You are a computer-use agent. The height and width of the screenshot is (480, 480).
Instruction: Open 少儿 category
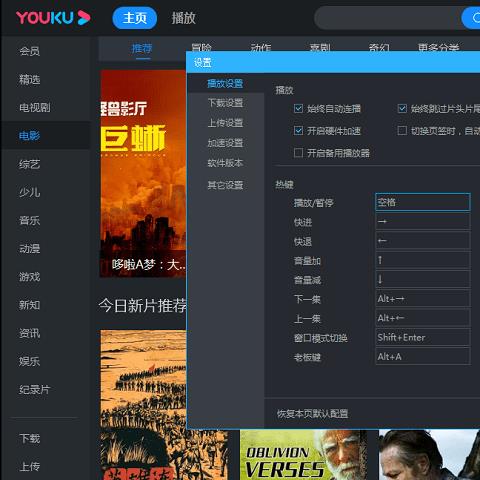coord(30,192)
